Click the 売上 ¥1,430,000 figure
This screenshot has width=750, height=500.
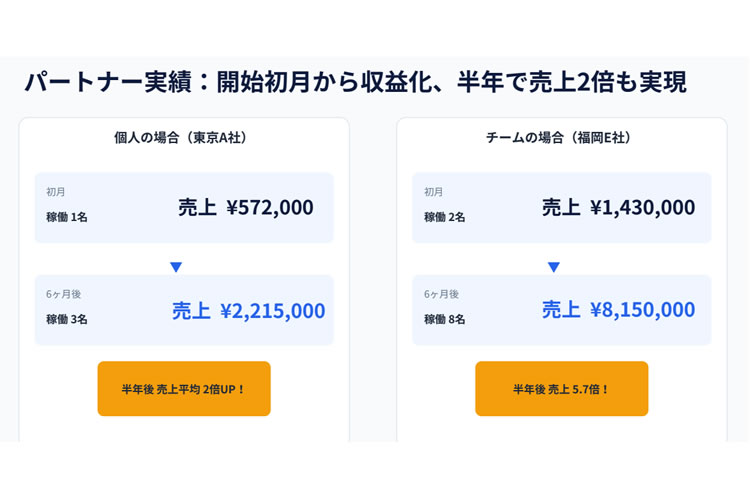pyautogui.click(x=618, y=208)
